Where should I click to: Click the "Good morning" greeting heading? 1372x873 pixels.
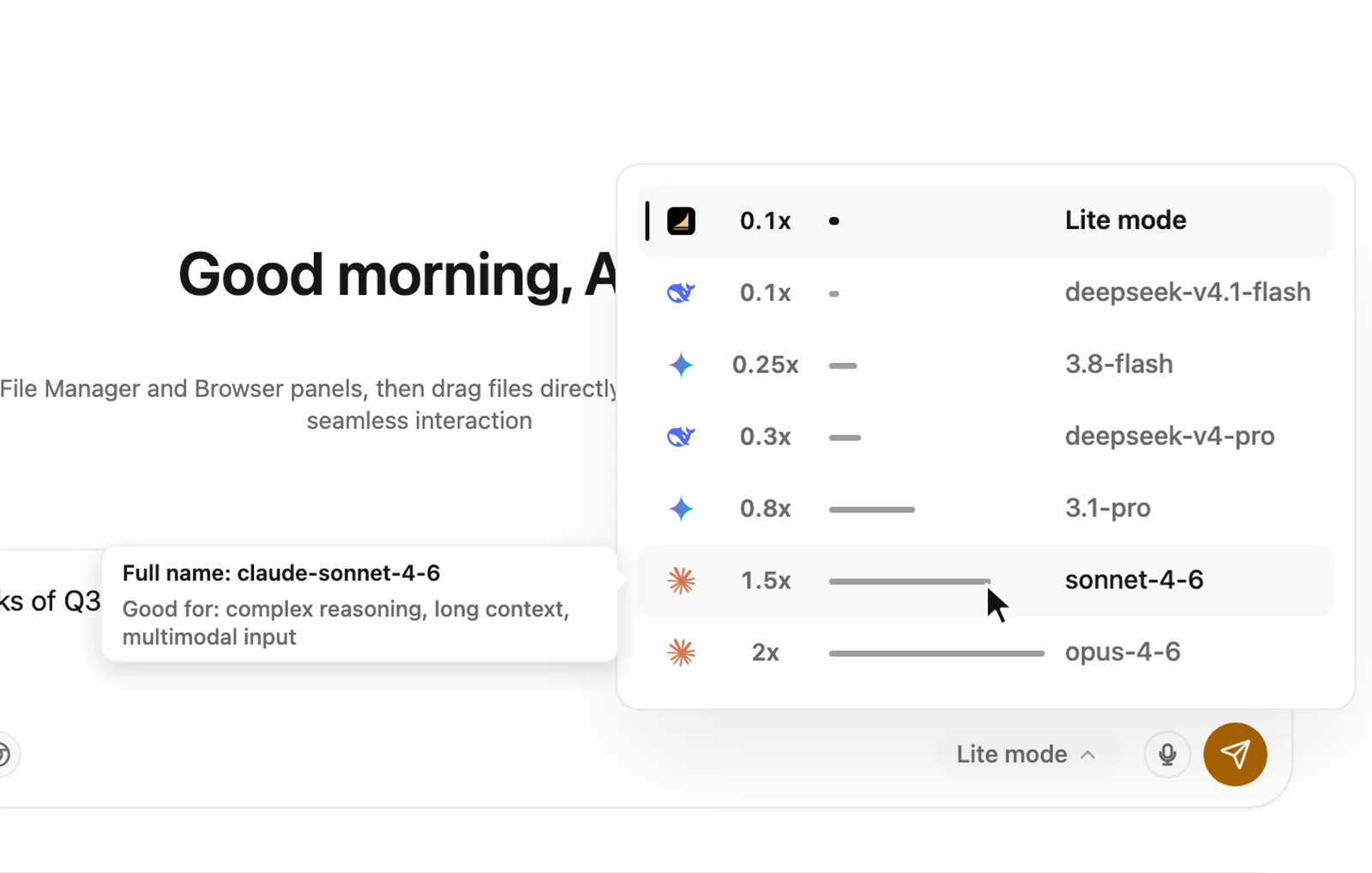(397, 275)
